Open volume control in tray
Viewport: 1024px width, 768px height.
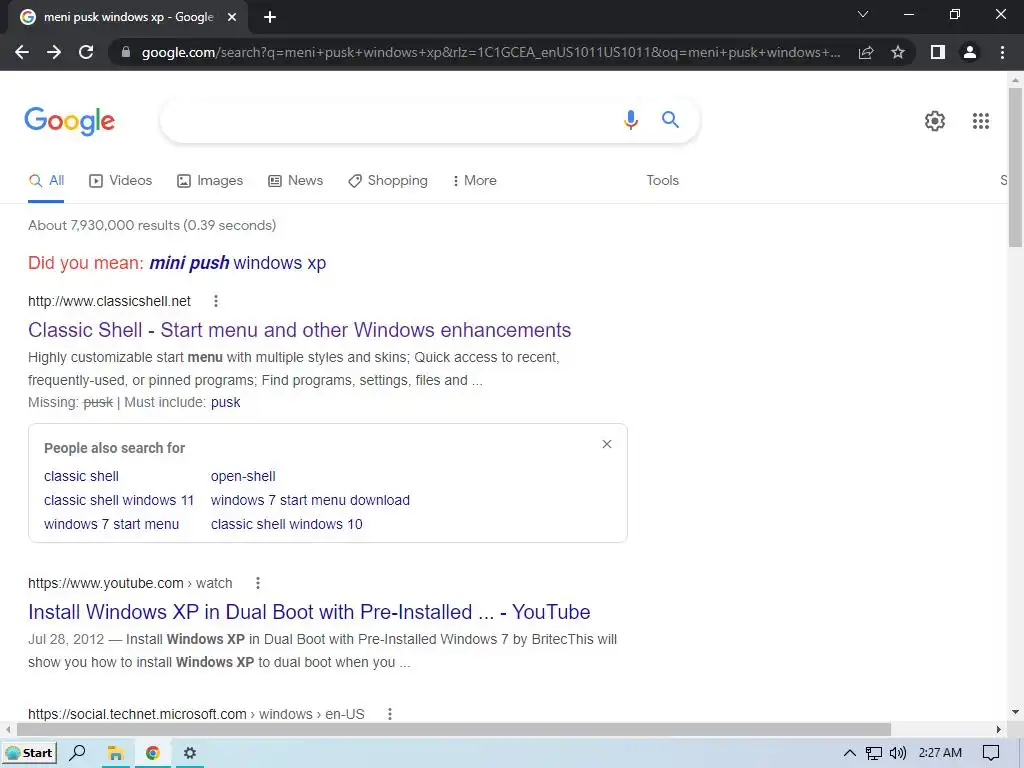point(898,753)
